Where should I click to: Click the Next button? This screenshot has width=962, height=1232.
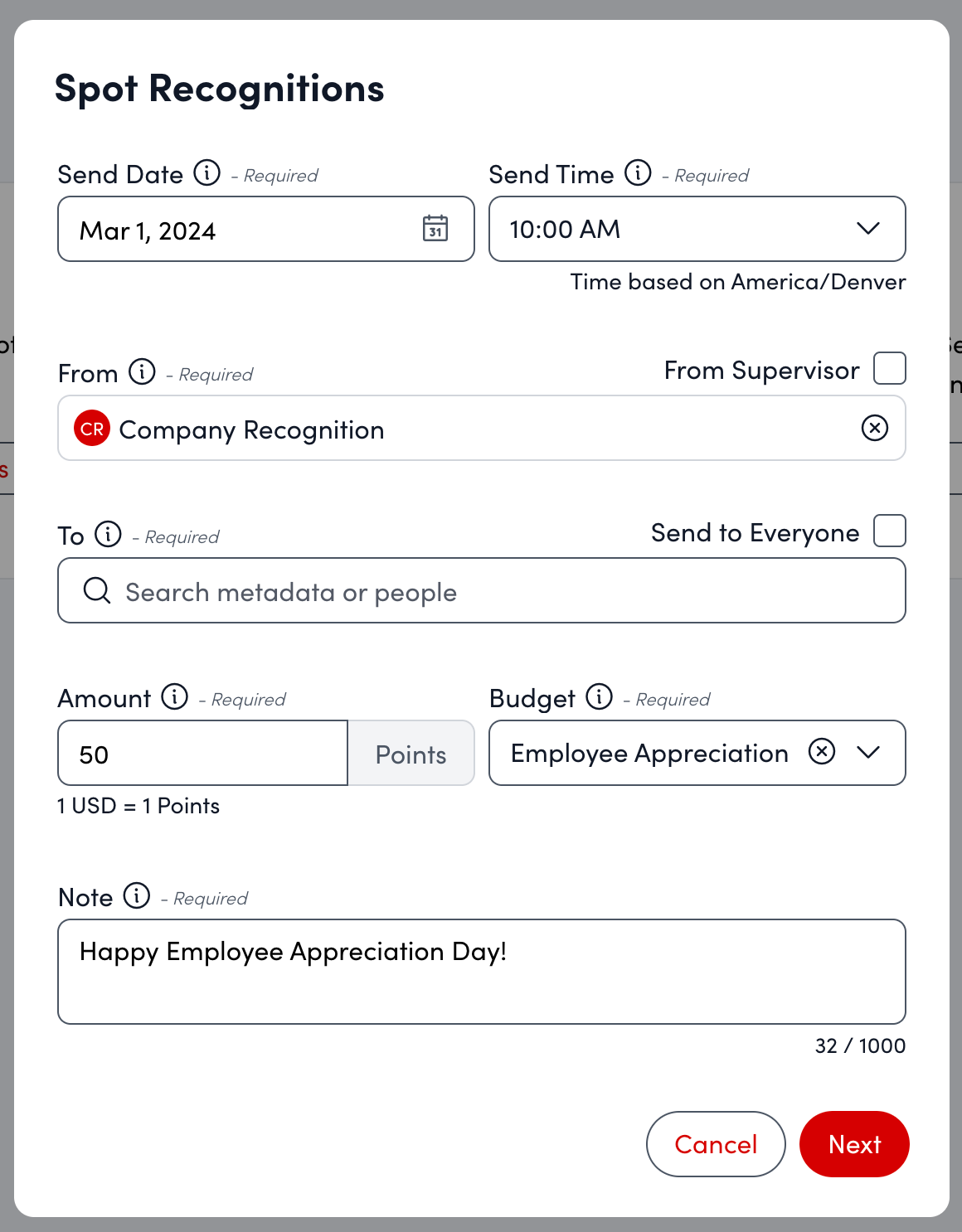[854, 1144]
